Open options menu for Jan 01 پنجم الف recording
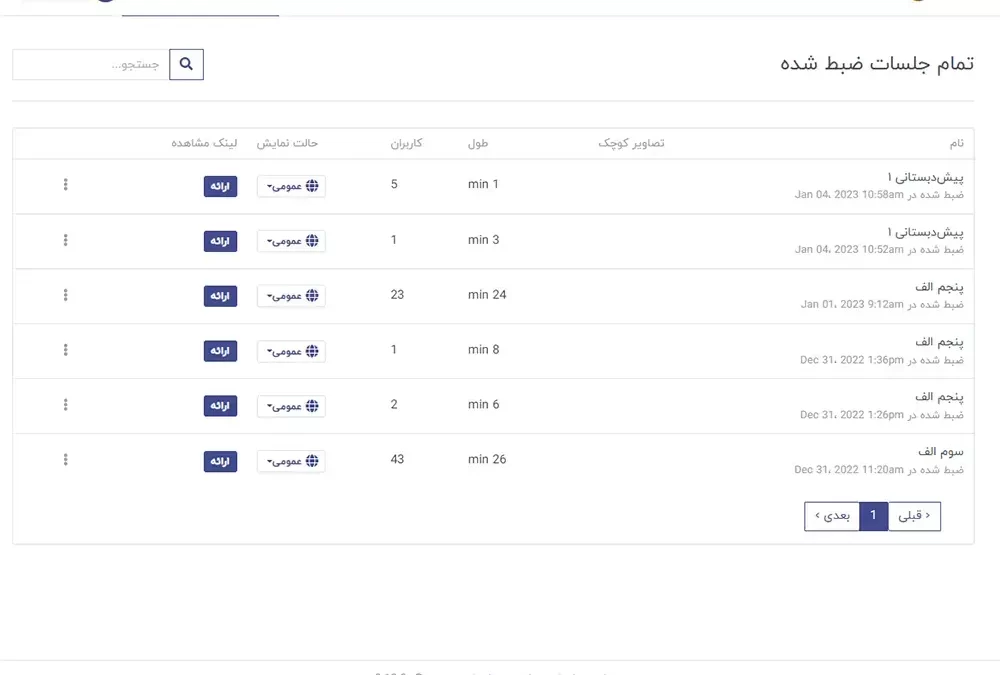 66,295
